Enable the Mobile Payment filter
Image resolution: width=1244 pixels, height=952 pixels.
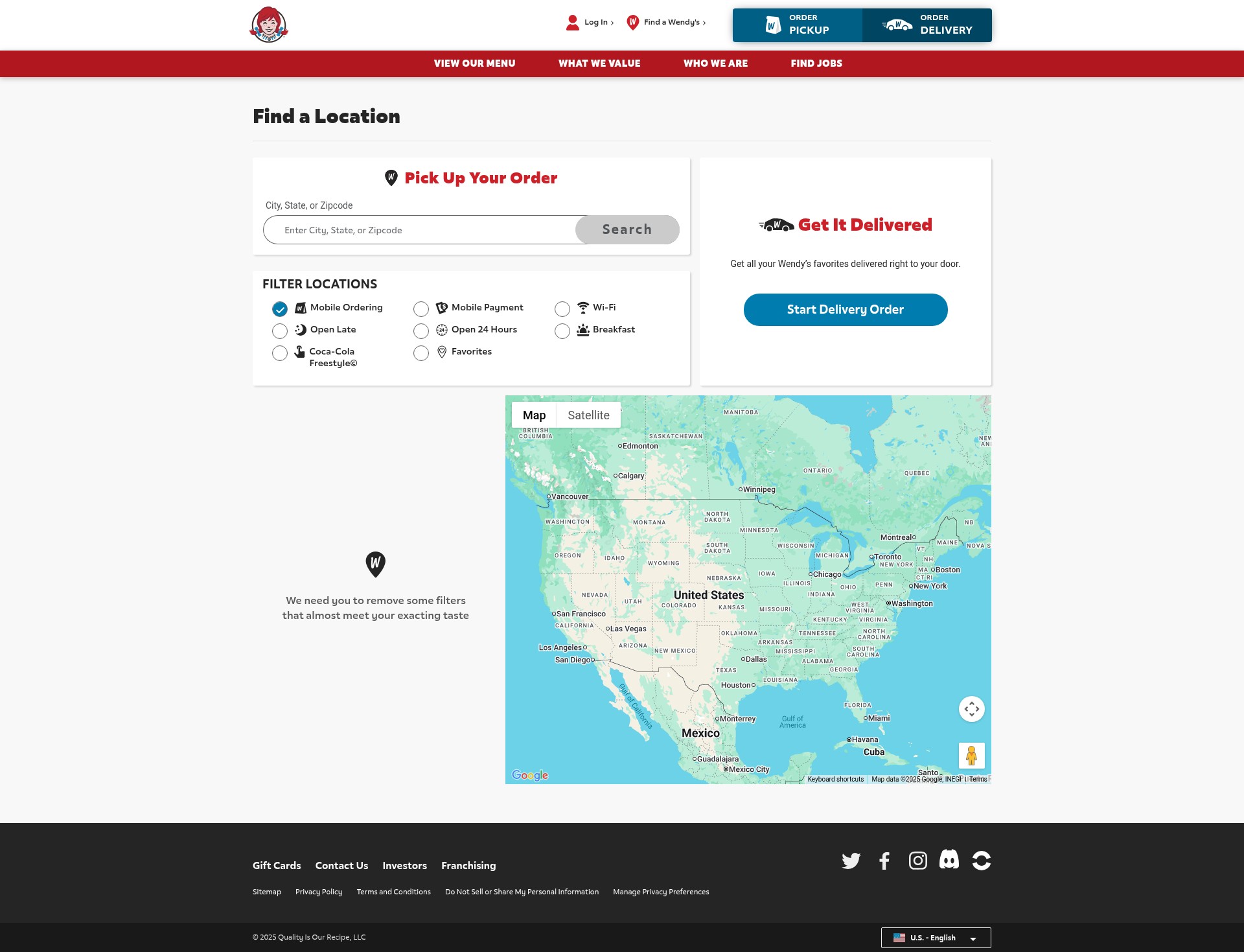[x=421, y=309]
